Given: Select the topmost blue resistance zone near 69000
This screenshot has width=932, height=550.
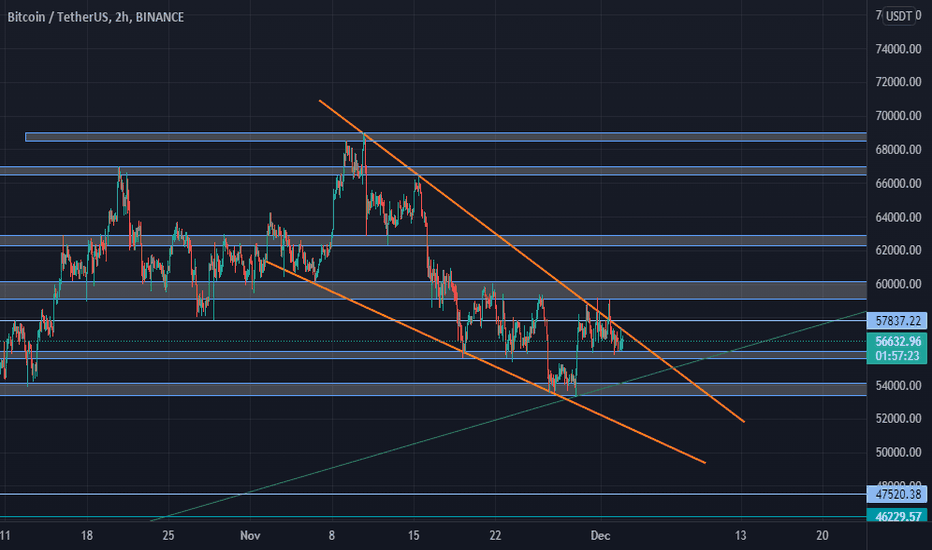Looking at the screenshot, I should click(446, 137).
